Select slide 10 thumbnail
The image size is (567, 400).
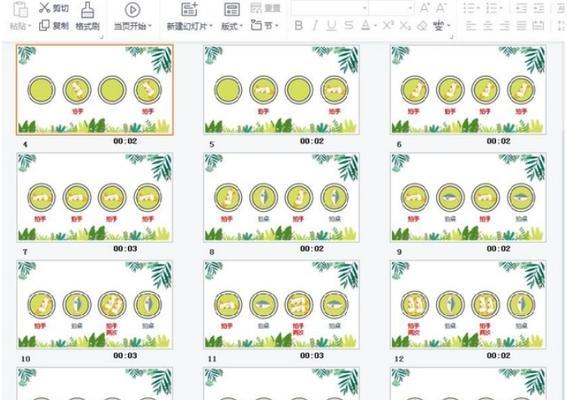click(95, 305)
